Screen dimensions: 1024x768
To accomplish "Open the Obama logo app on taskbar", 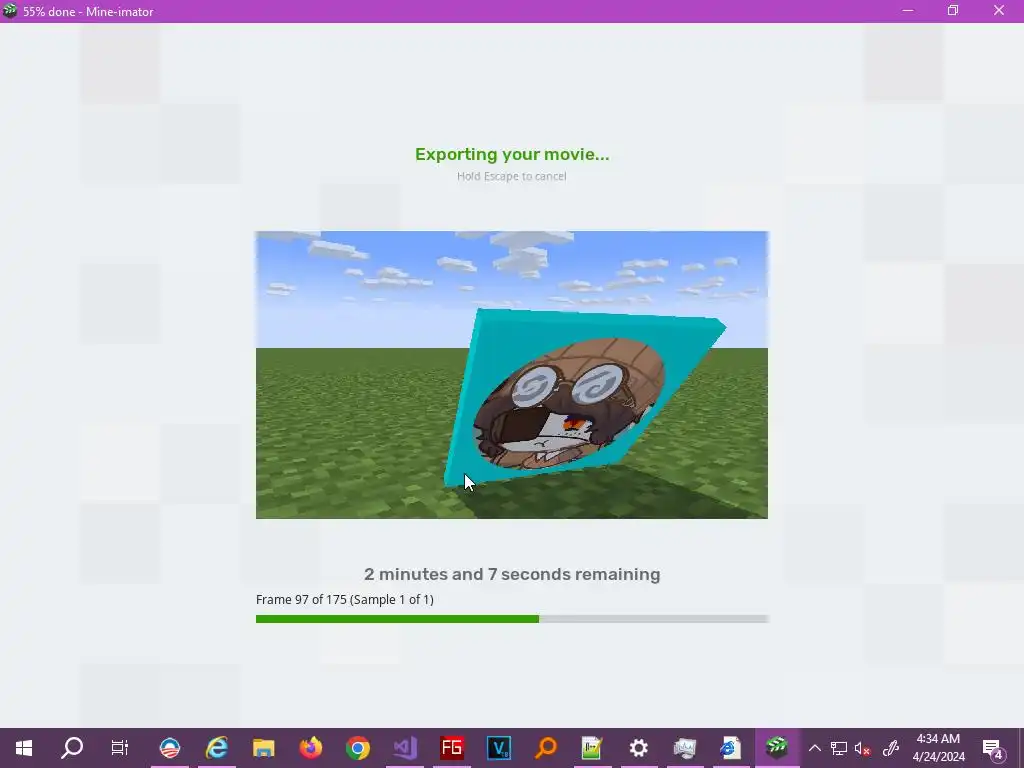I will click(x=170, y=748).
